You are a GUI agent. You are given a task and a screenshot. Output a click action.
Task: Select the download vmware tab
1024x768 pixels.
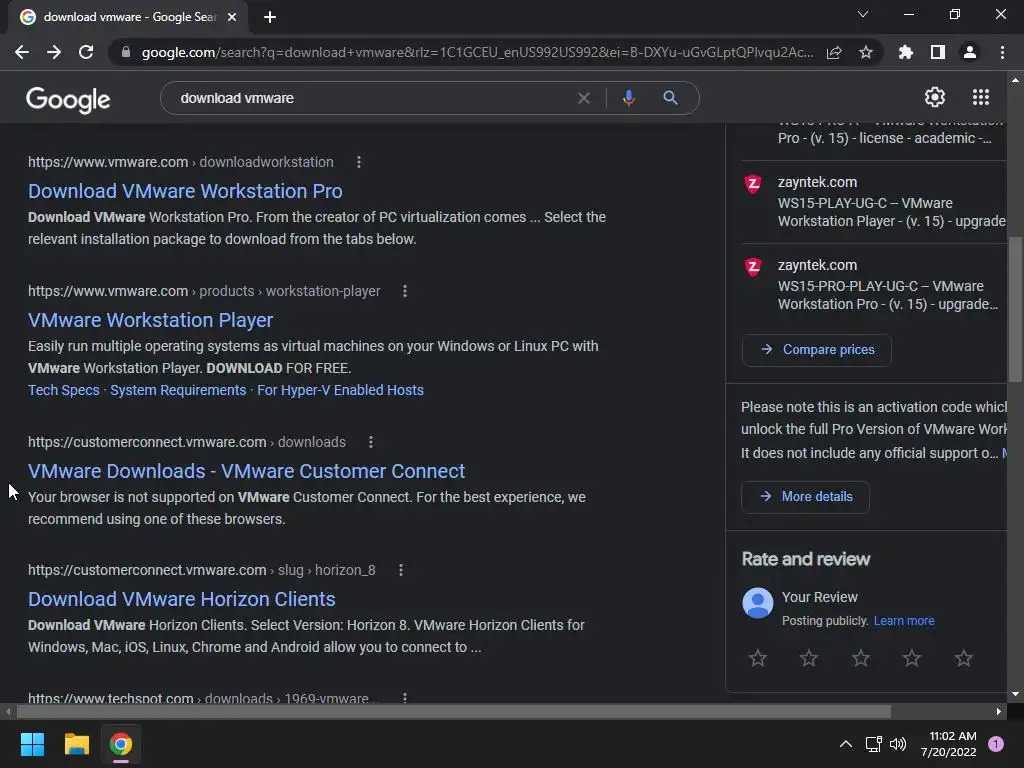[128, 17]
